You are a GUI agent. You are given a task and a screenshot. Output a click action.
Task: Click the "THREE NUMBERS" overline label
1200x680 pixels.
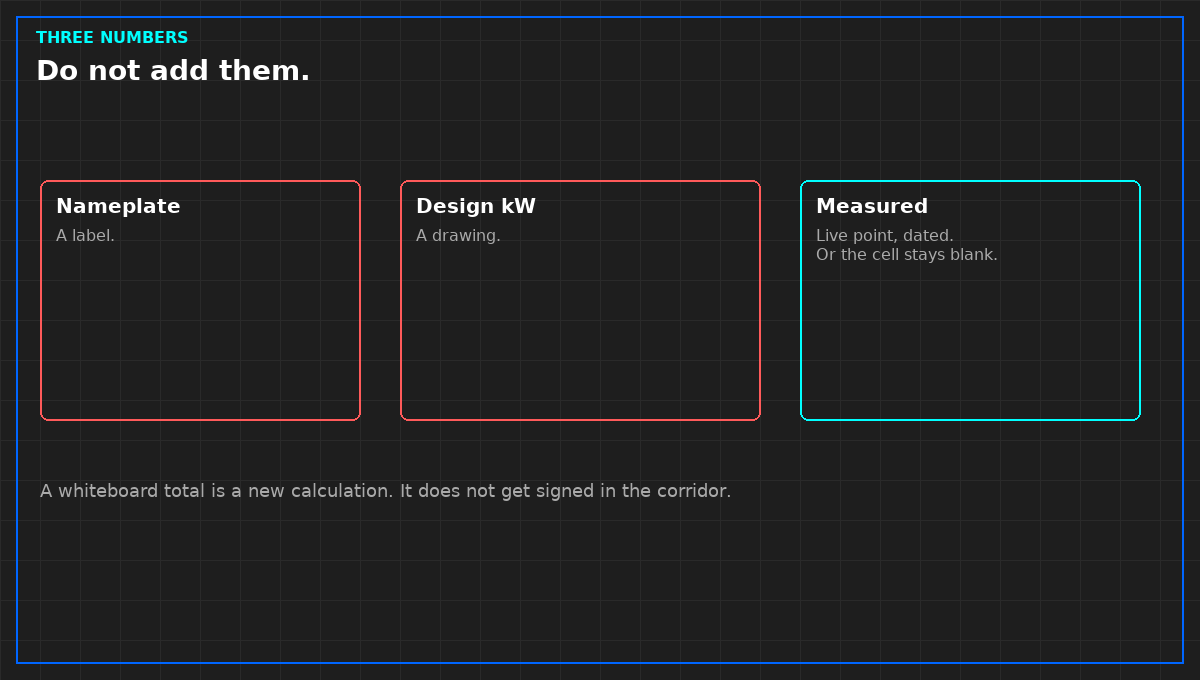tap(112, 38)
